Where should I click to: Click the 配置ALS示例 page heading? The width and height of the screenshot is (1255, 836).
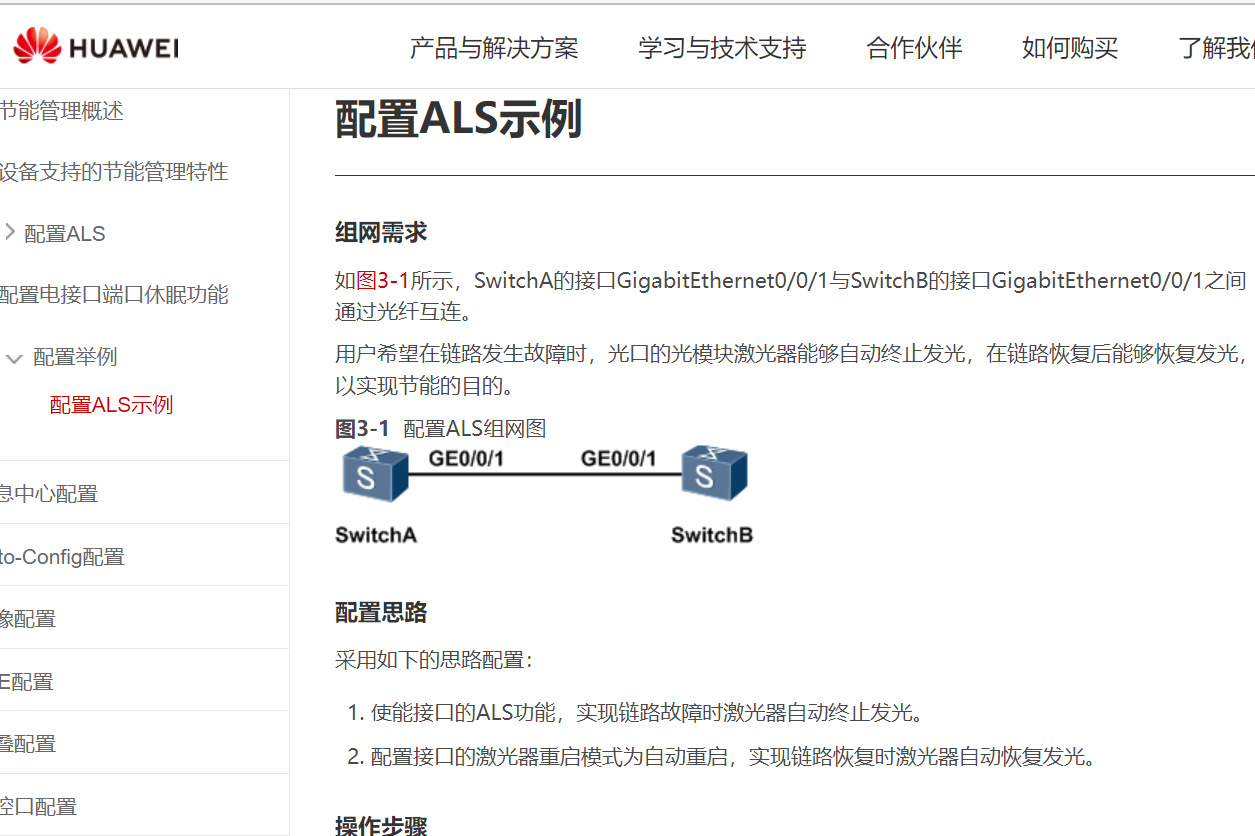[458, 119]
